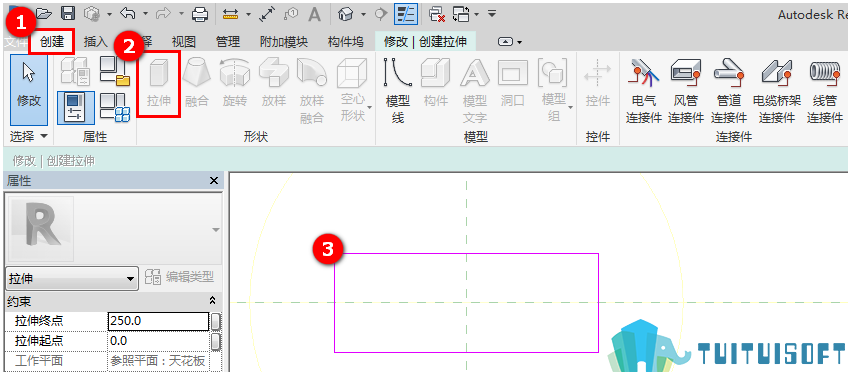The image size is (852, 375).
Task: Open the type selector arrow beside the thumbnail
Action: [216, 230]
